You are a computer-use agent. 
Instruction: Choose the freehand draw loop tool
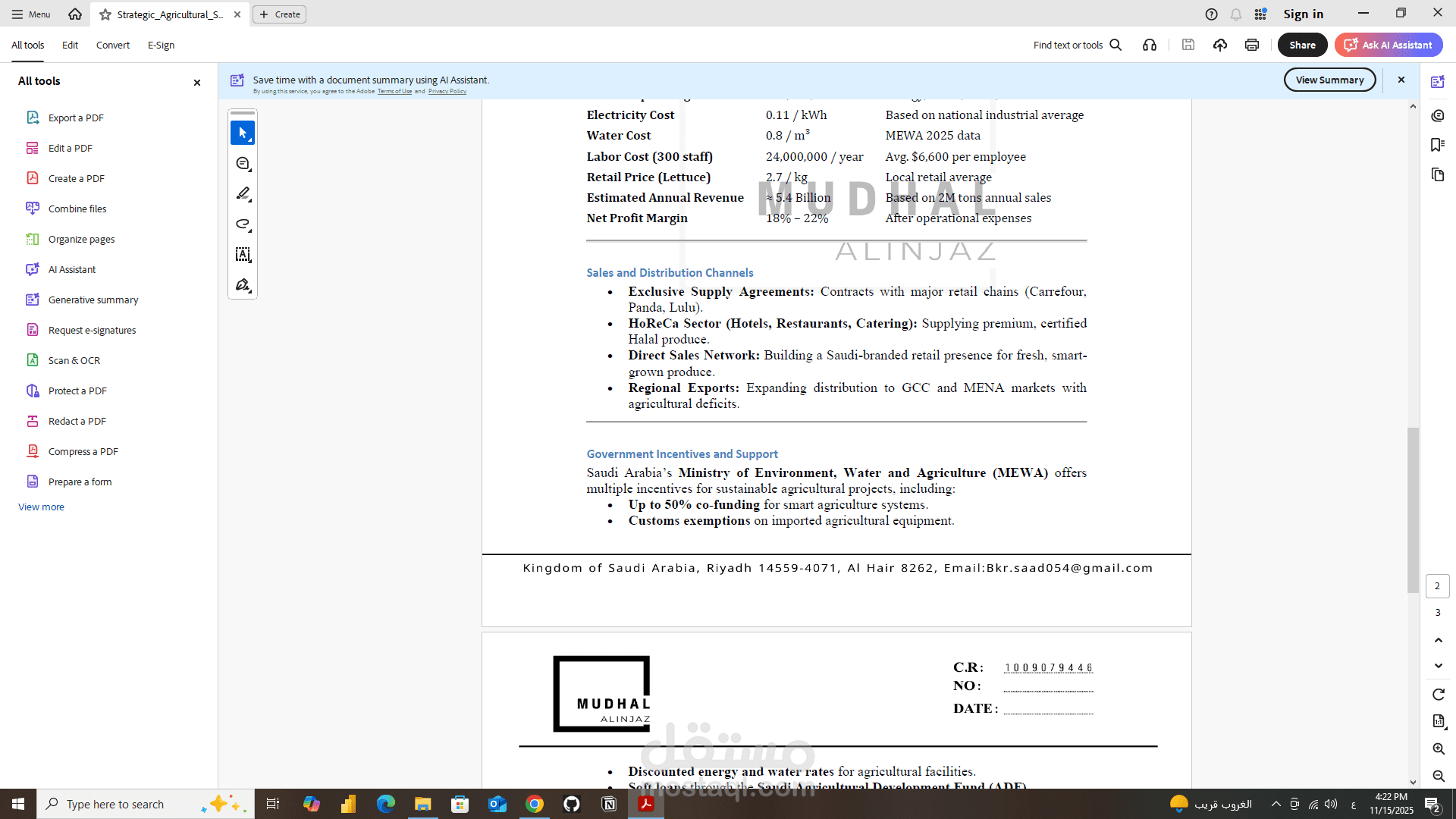coord(243,224)
